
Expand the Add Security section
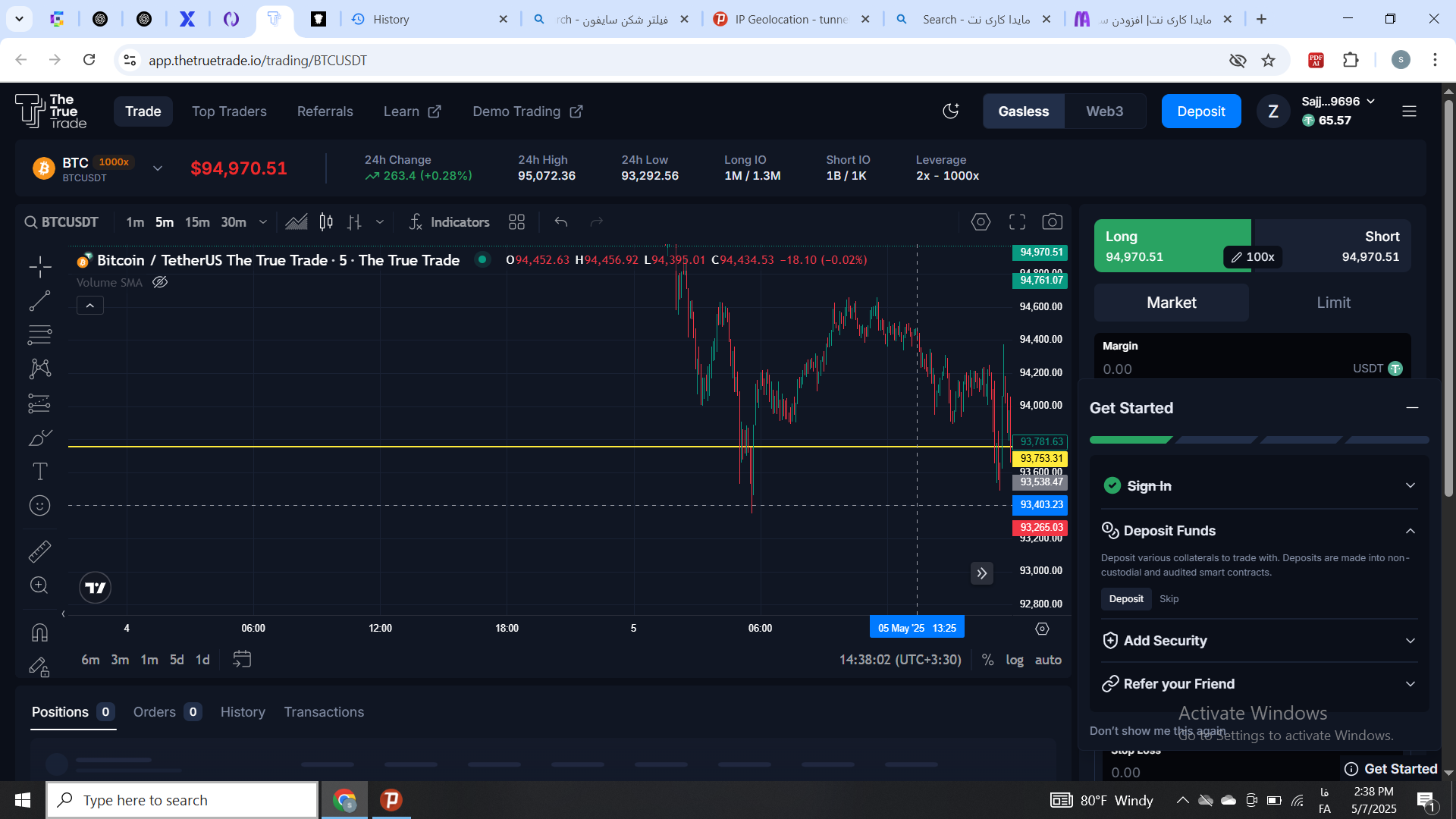pos(1410,641)
